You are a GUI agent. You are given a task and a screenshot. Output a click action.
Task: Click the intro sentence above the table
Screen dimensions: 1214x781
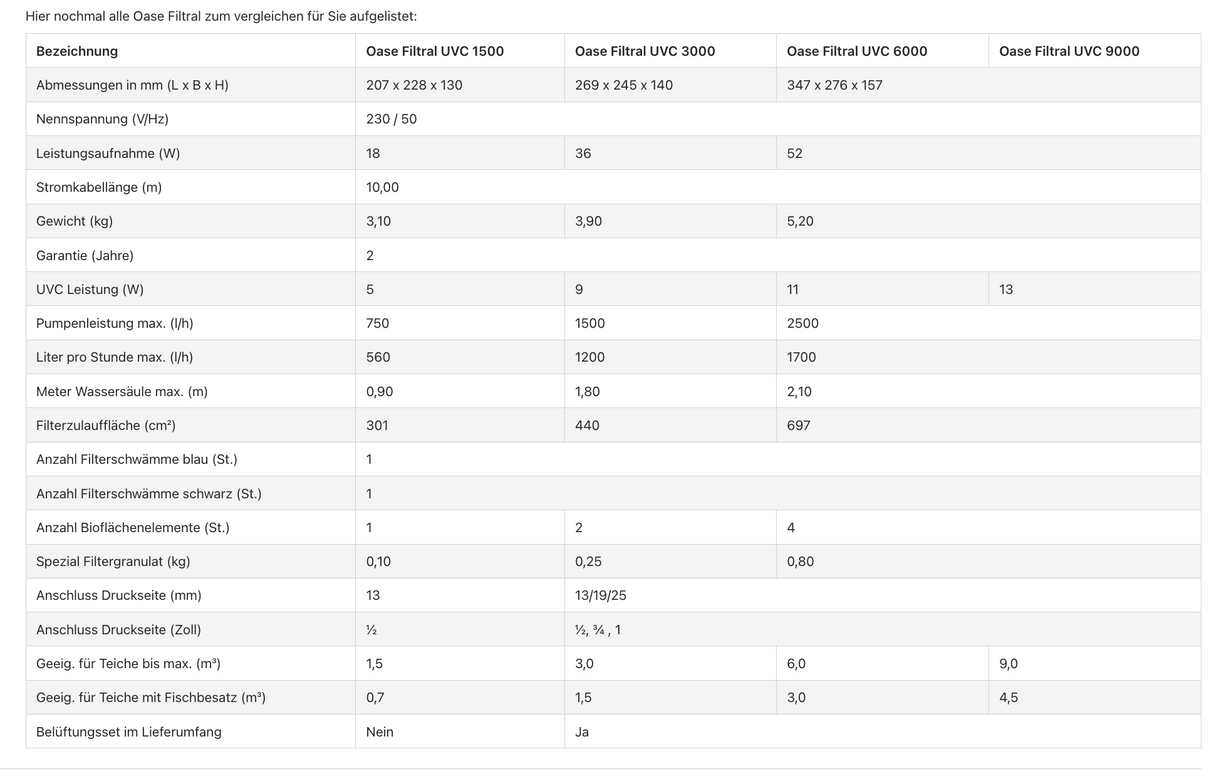pos(221,16)
